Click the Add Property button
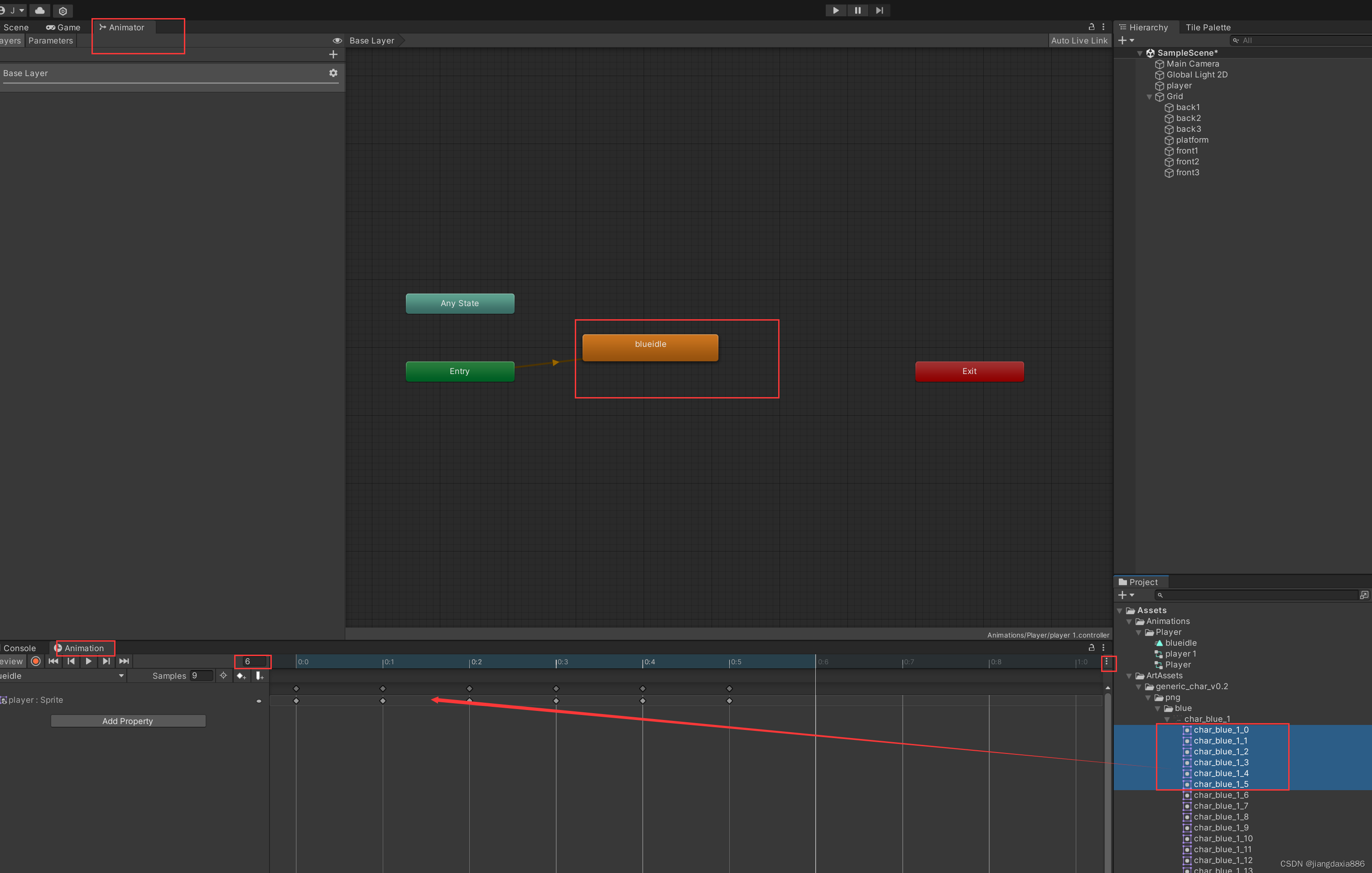 coord(128,721)
